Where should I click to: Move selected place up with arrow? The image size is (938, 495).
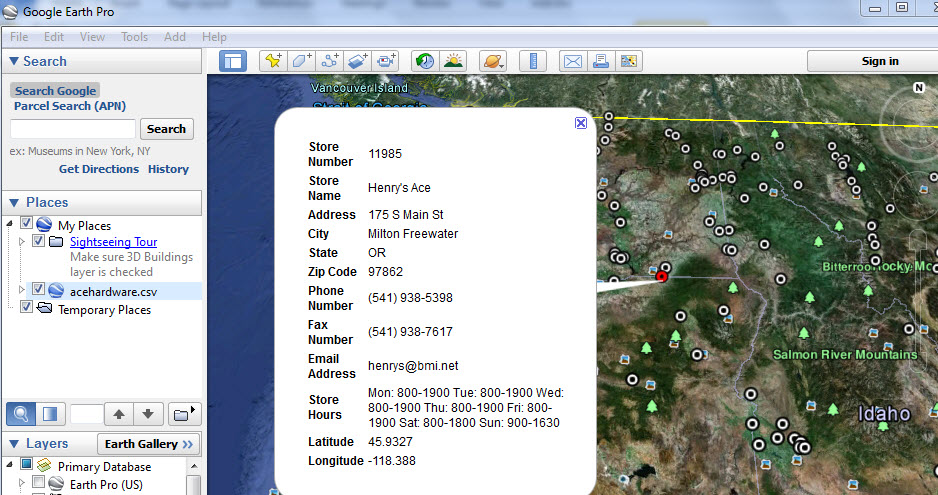(119, 414)
